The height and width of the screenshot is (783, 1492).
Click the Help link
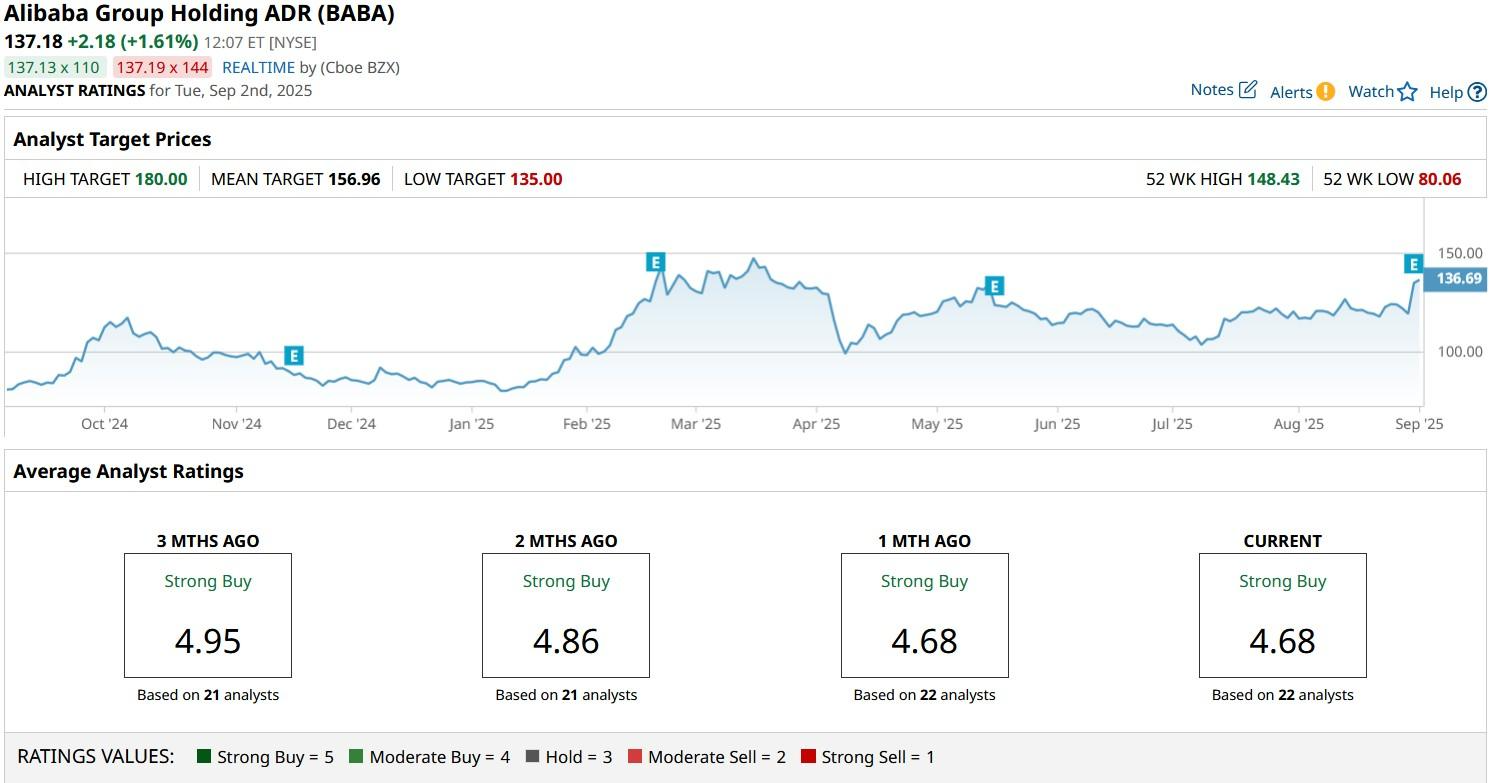coord(1446,92)
